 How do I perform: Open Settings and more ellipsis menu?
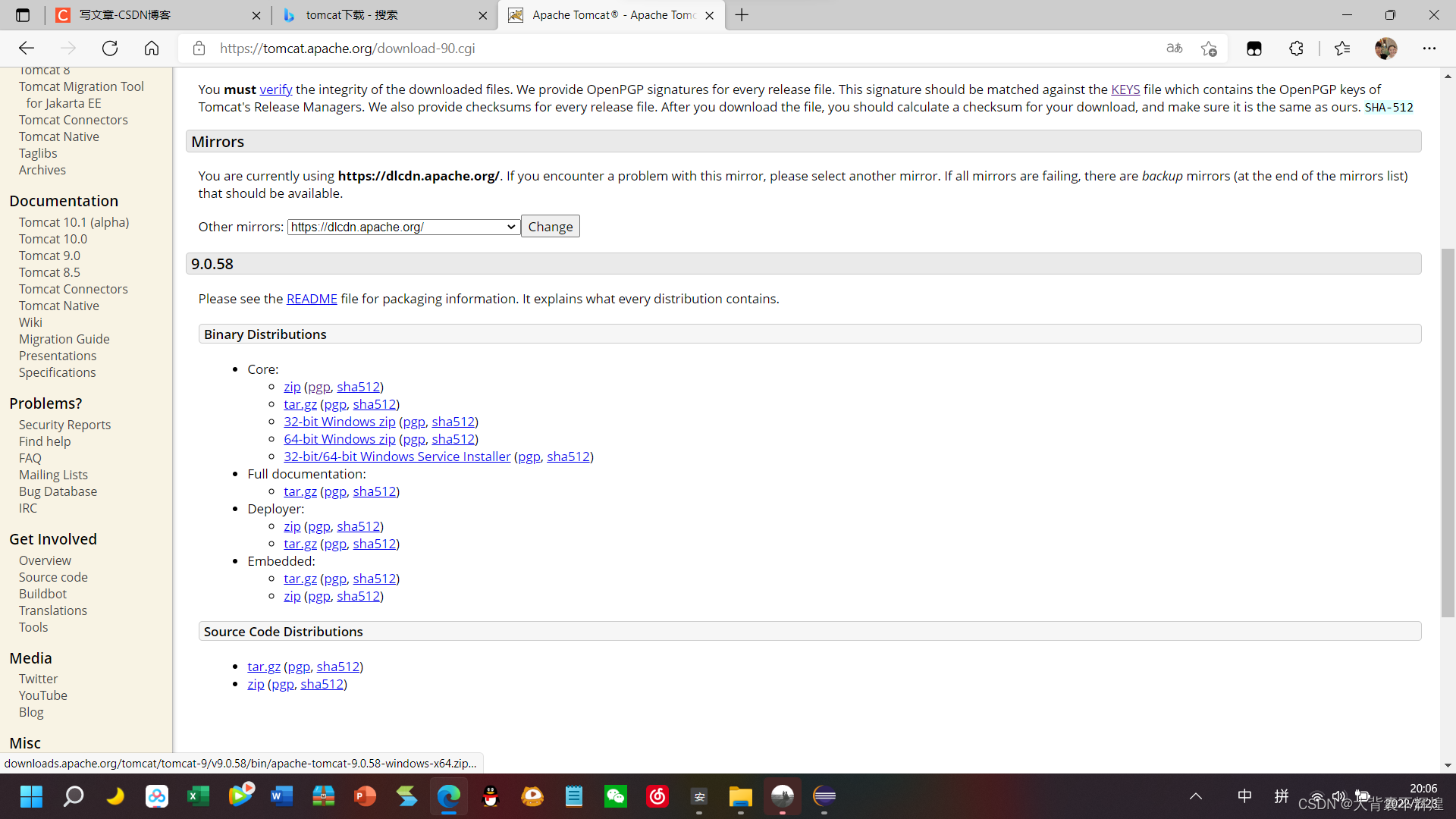pos(1429,49)
